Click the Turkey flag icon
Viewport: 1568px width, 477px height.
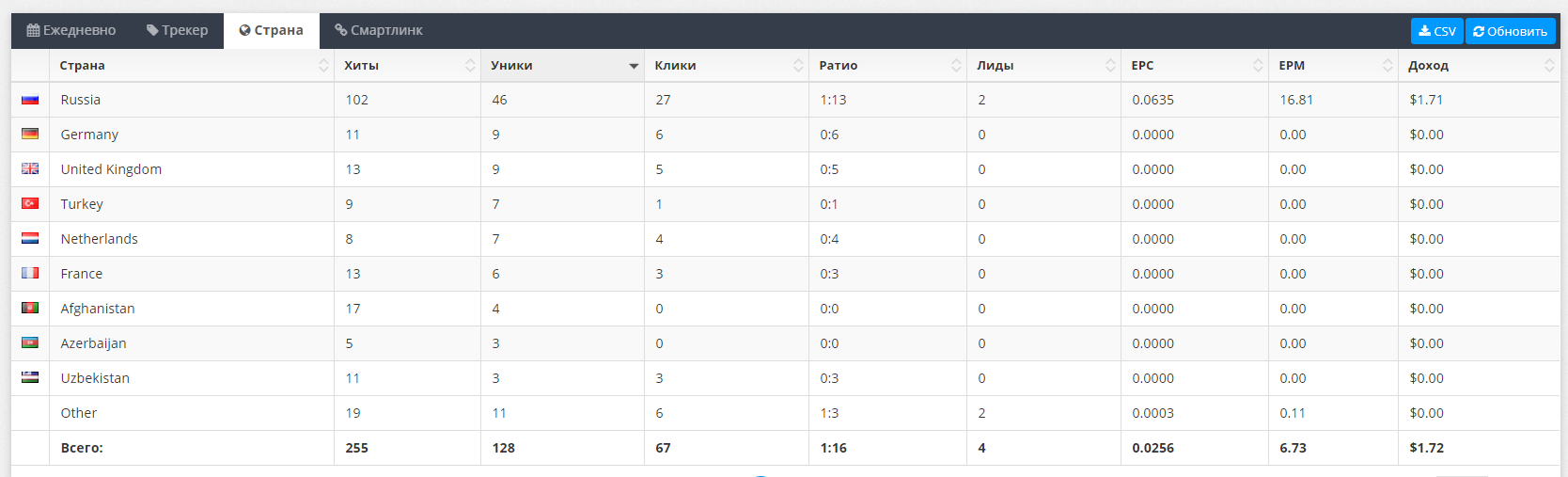(x=30, y=204)
